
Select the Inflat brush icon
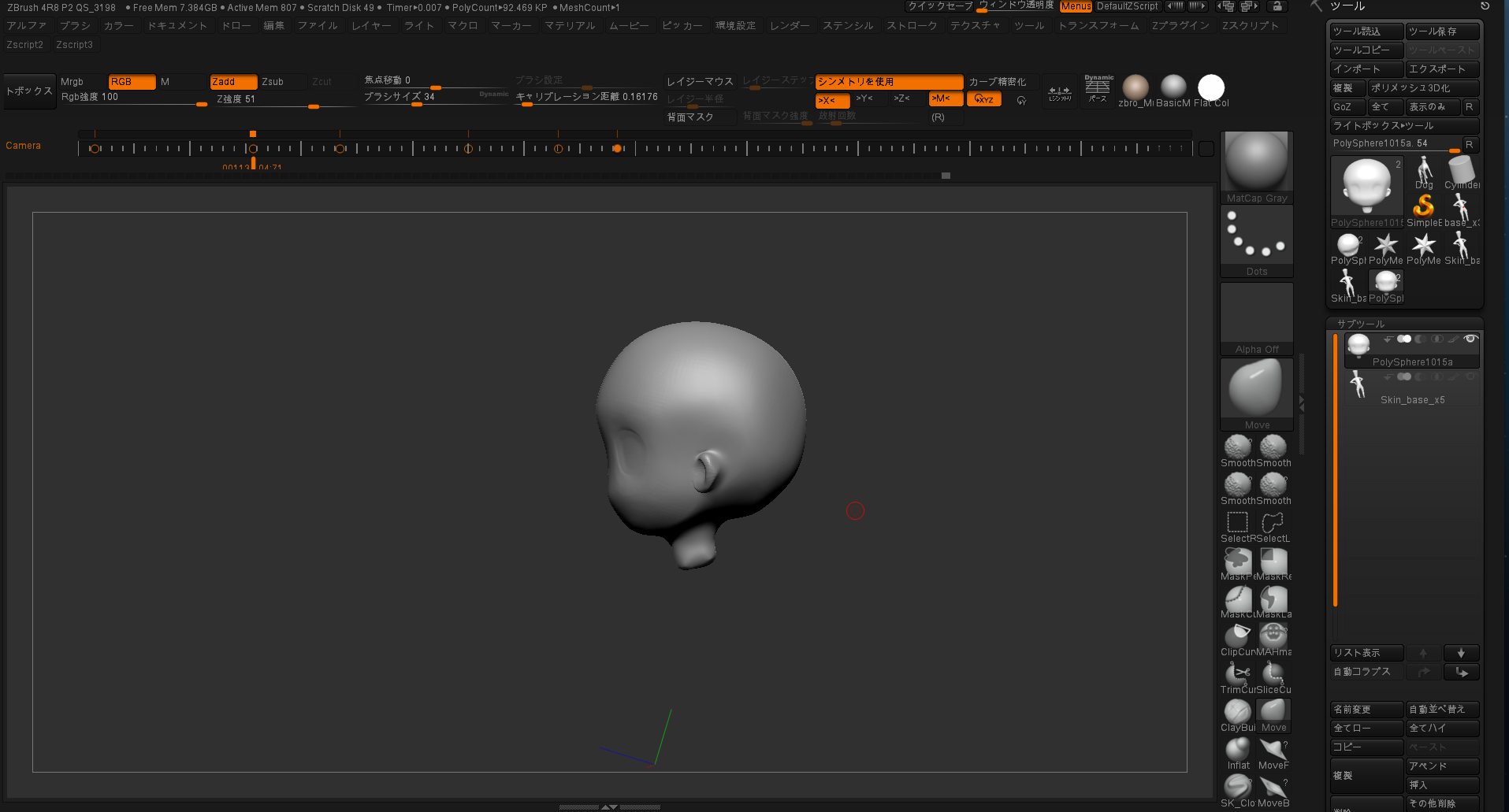1237,751
